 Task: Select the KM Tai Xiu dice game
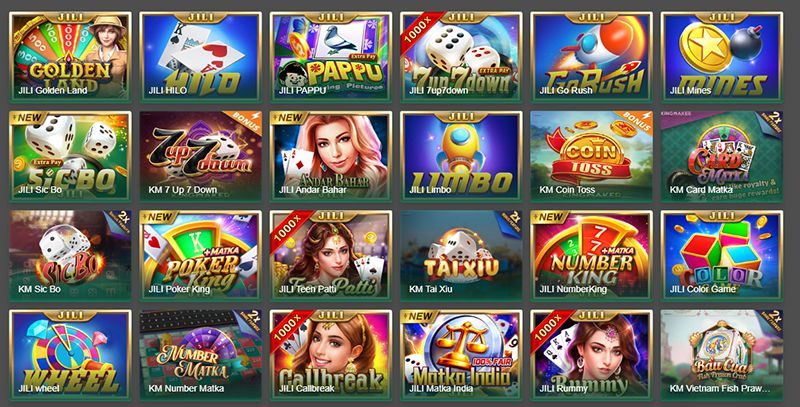[461, 256]
